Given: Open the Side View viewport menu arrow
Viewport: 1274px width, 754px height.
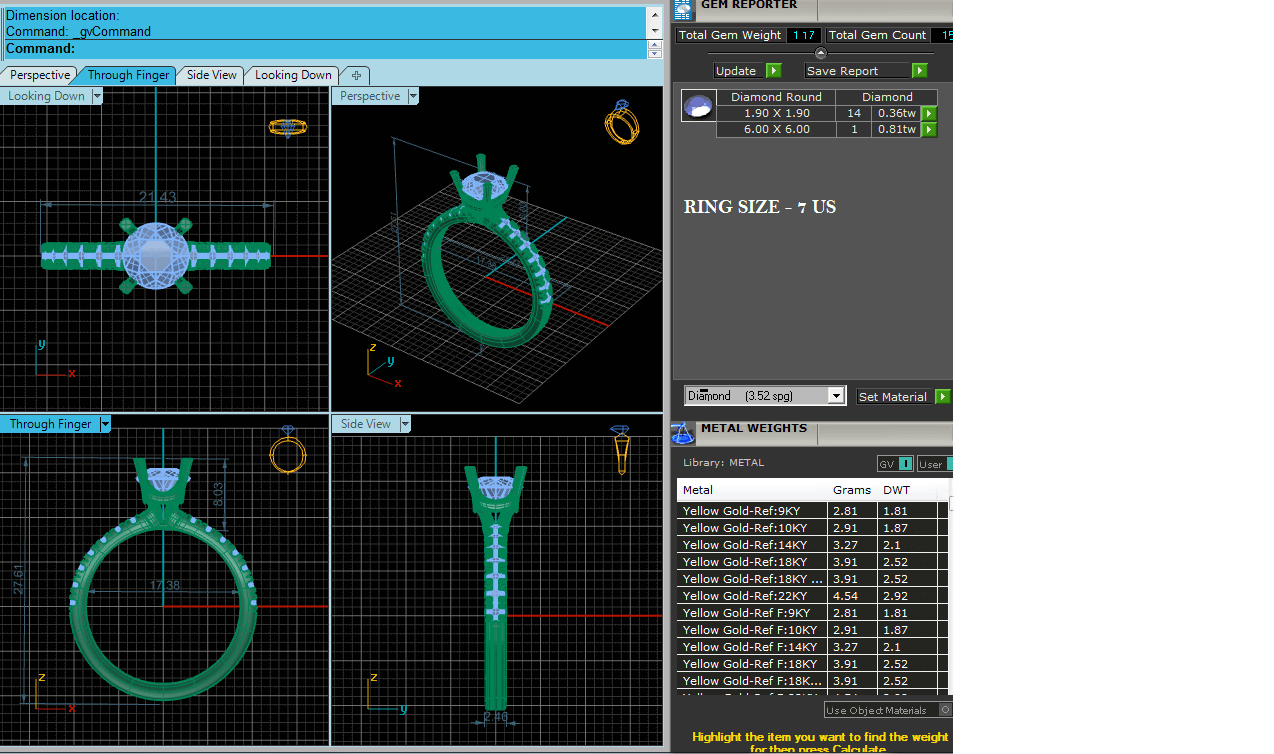Looking at the screenshot, I should tap(405, 424).
